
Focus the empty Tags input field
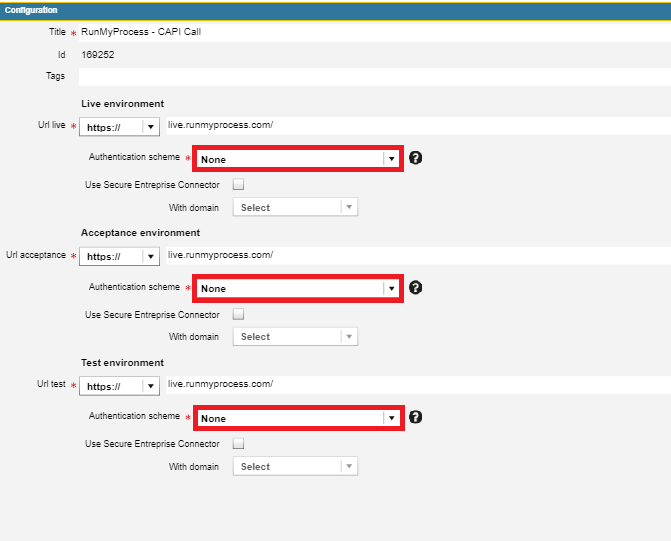tap(370, 76)
